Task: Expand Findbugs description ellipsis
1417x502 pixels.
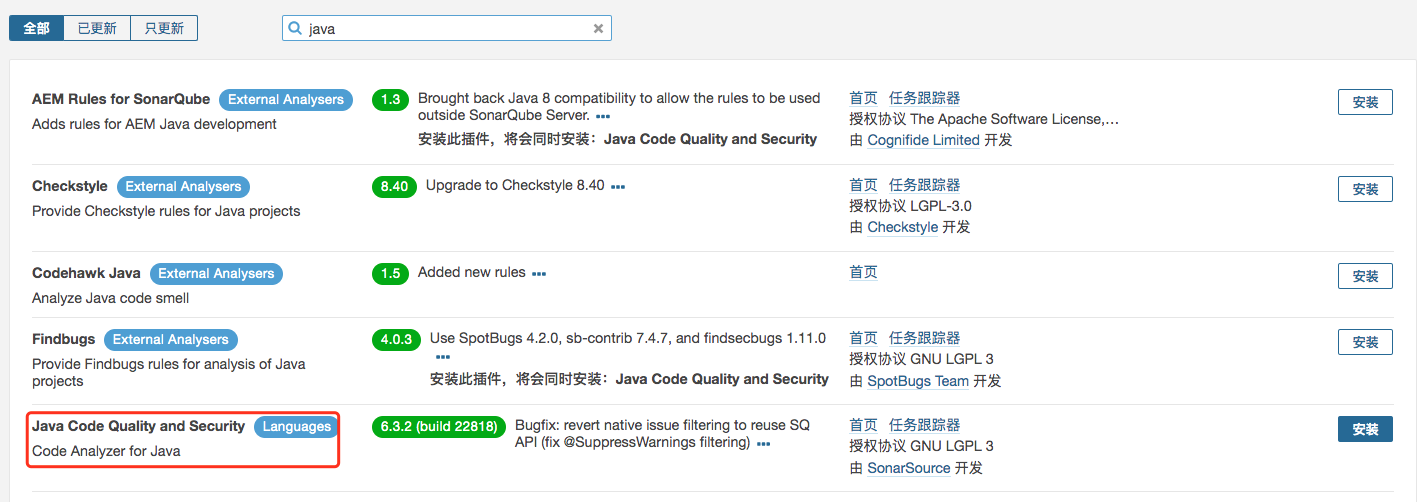Action: point(442,357)
